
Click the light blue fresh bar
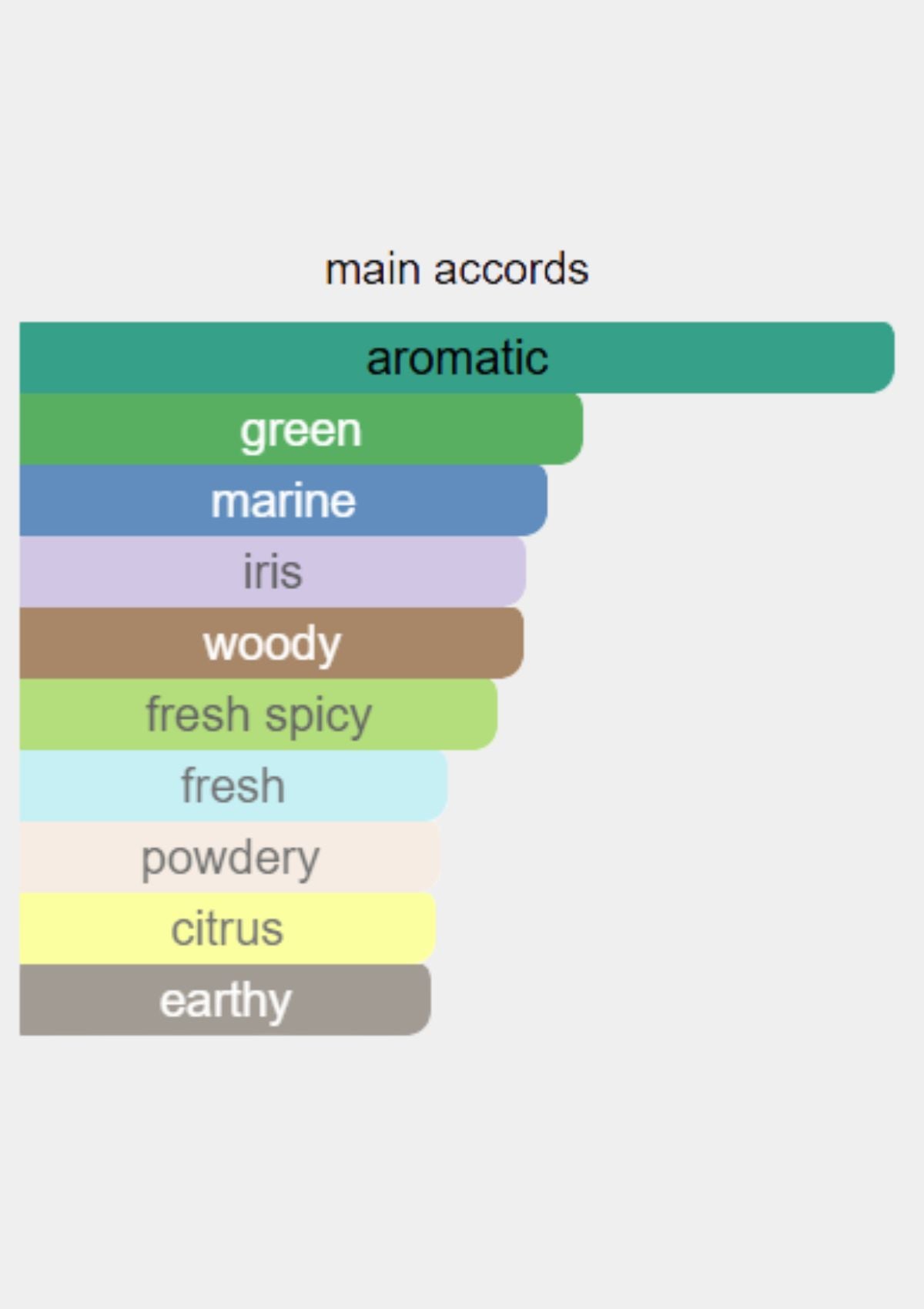tap(233, 785)
